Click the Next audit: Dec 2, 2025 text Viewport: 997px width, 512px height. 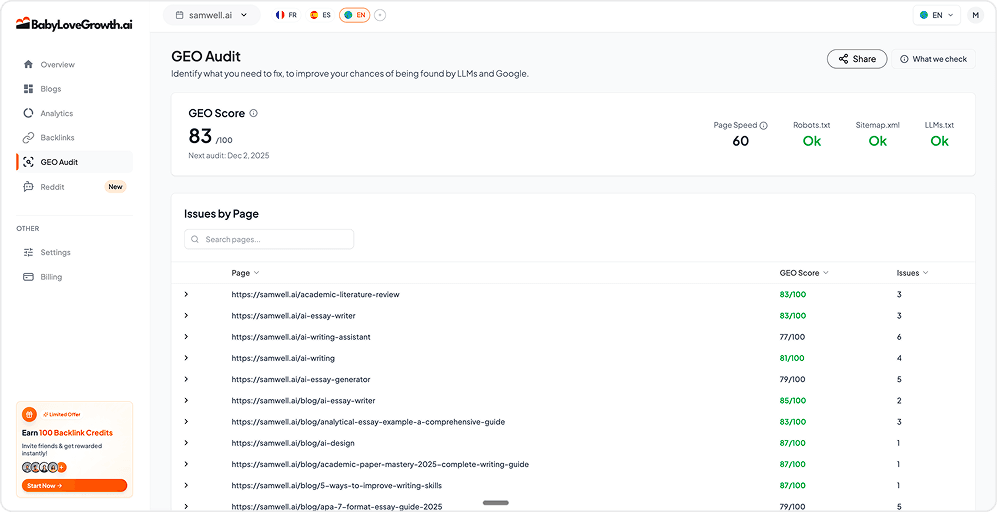pyautogui.click(x=229, y=155)
